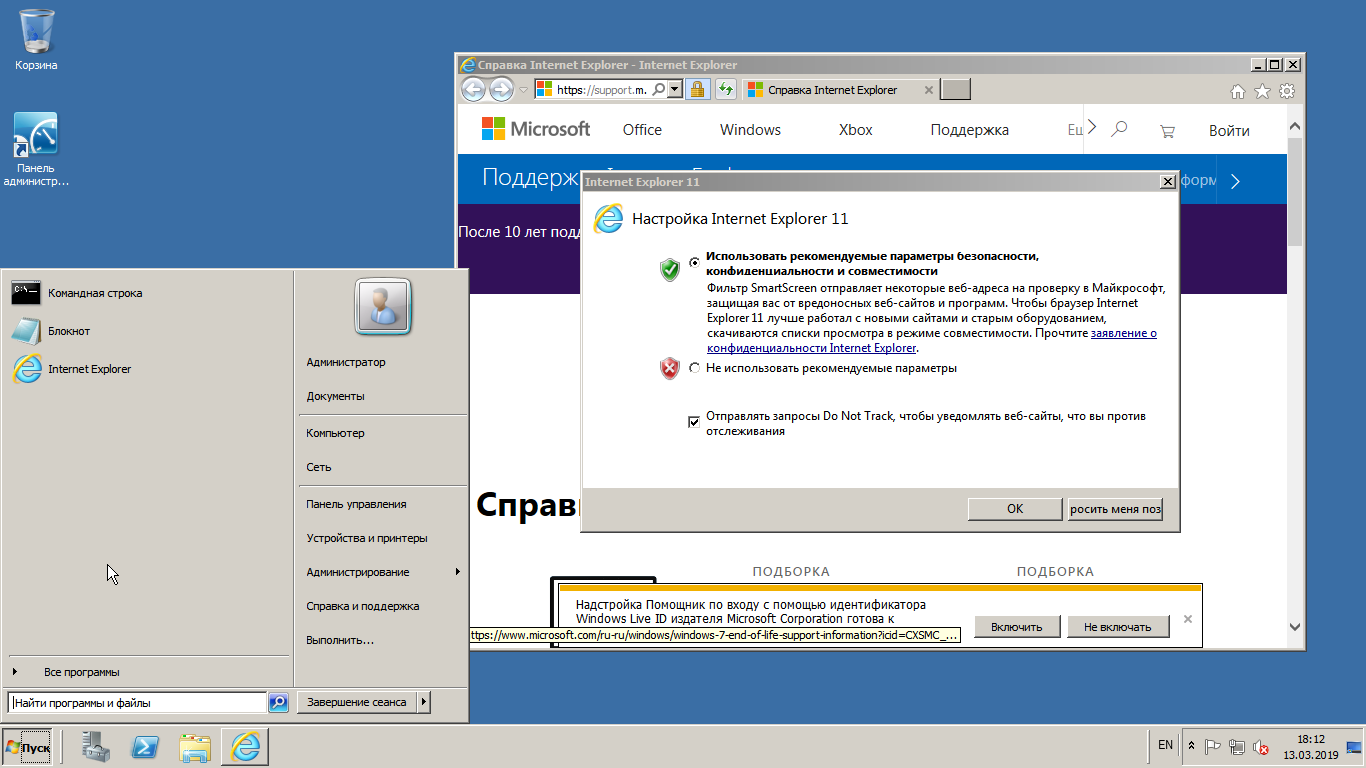The width and height of the screenshot is (1366, 768).
Task: Open Xbox in Microsoft navigation
Action: (x=856, y=130)
